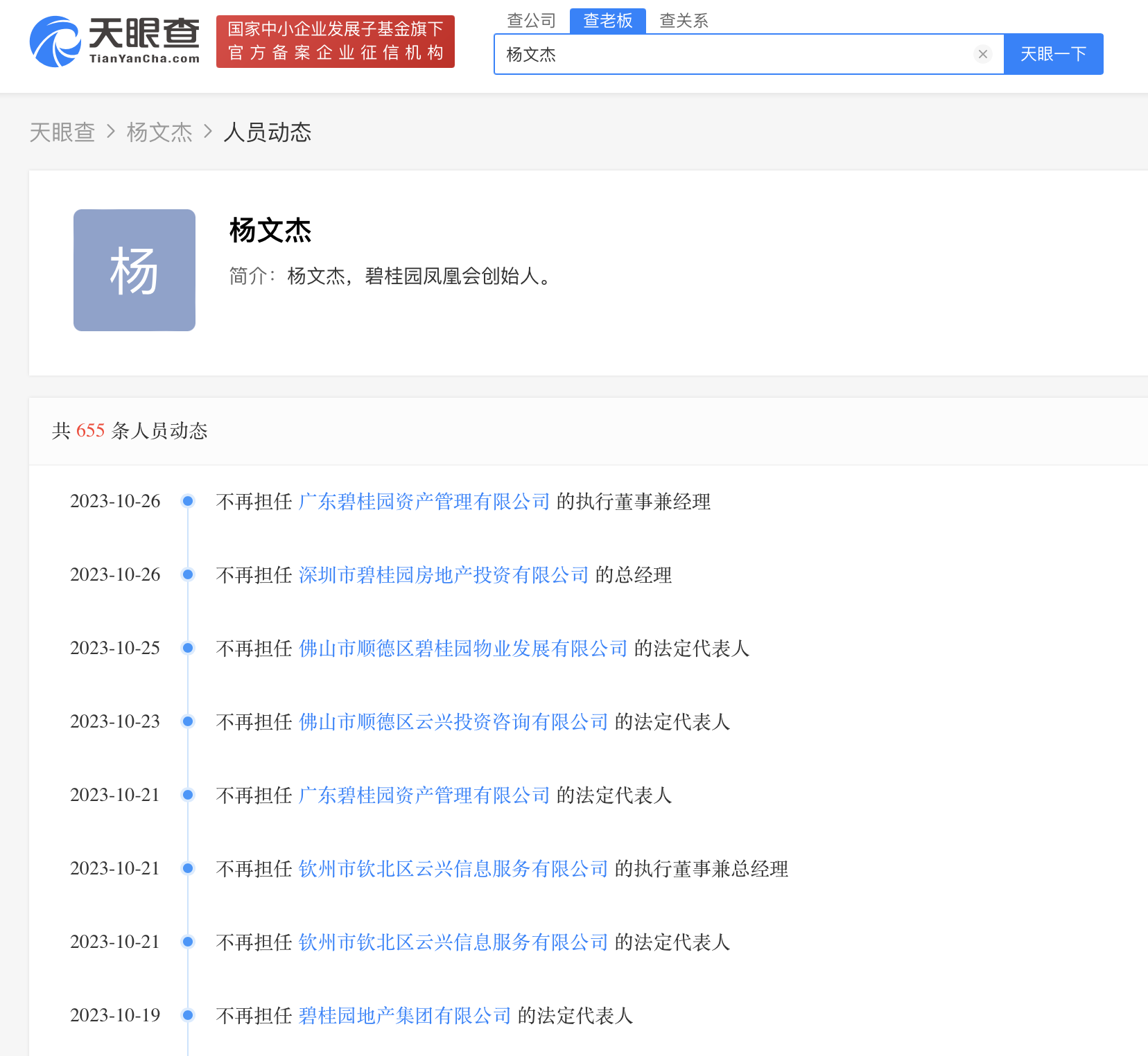Click the timeline dot beside 2023-10-23

click(x=187, y=722)
